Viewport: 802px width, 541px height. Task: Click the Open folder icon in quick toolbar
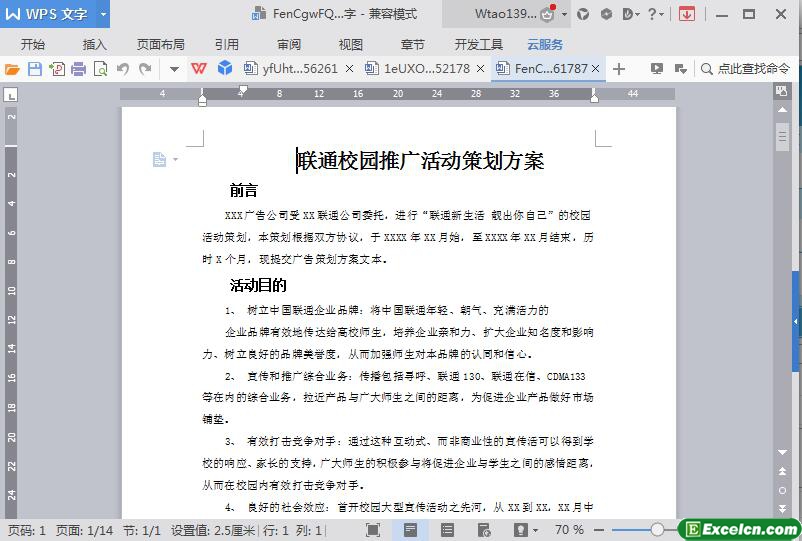click(12, 69)
